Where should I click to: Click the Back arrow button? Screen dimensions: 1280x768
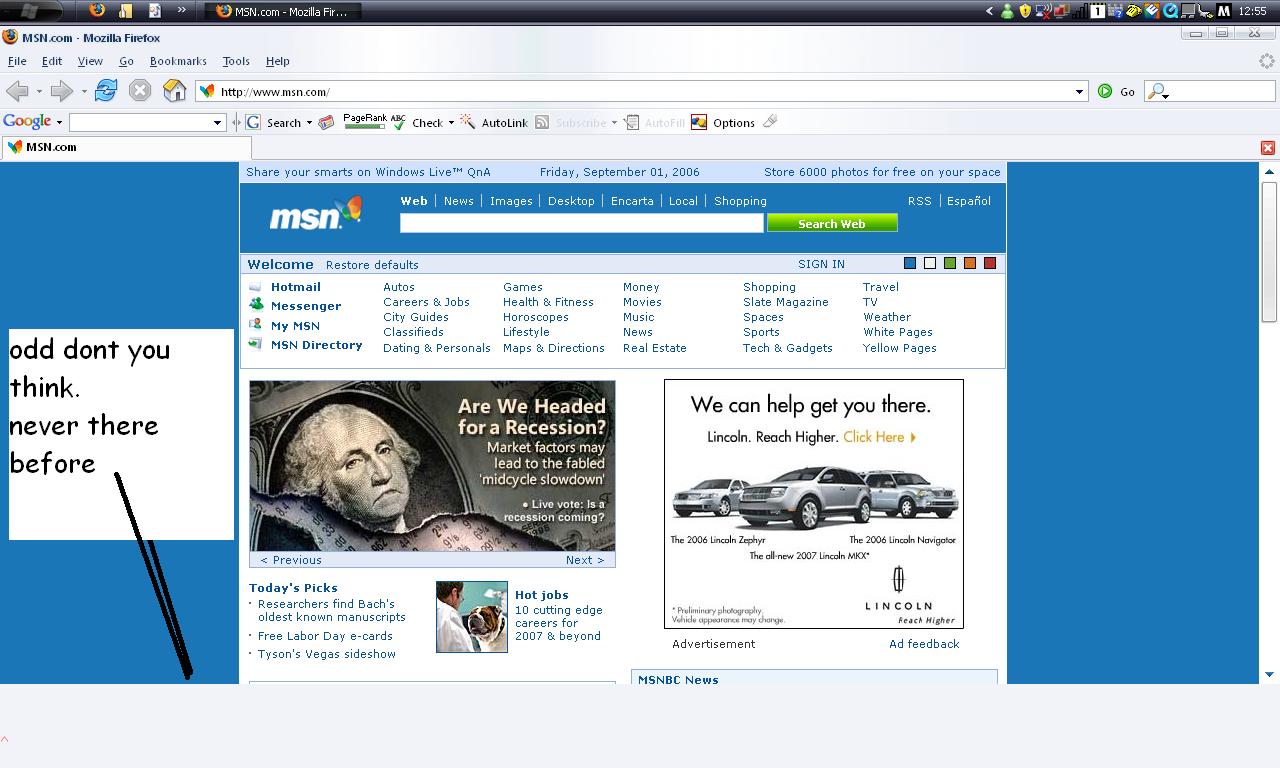(x=17, y=91)
